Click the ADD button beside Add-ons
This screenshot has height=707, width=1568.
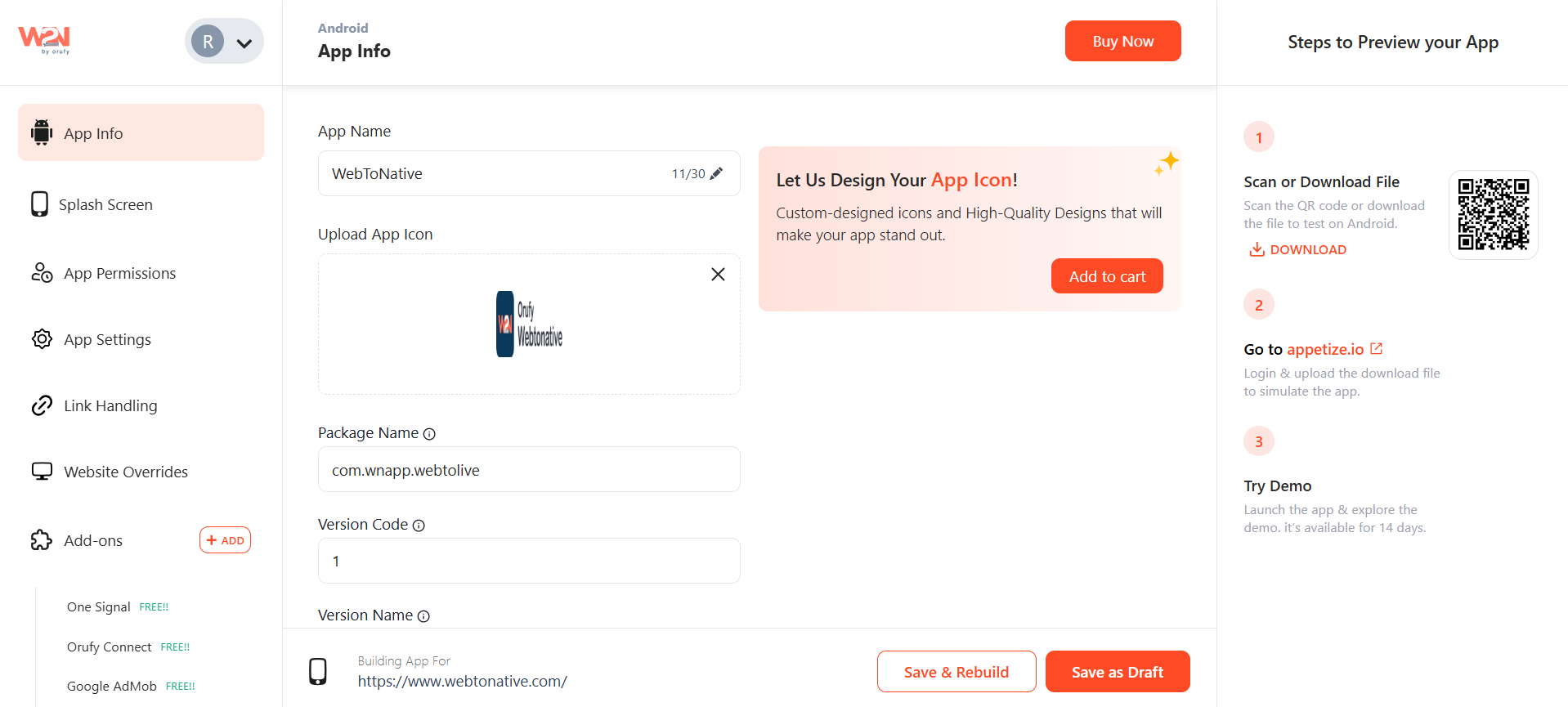tap(225, 540)
